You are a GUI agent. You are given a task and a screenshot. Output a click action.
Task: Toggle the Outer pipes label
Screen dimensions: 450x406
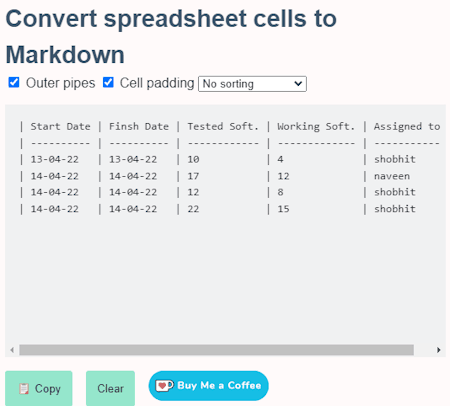(60, 83)
